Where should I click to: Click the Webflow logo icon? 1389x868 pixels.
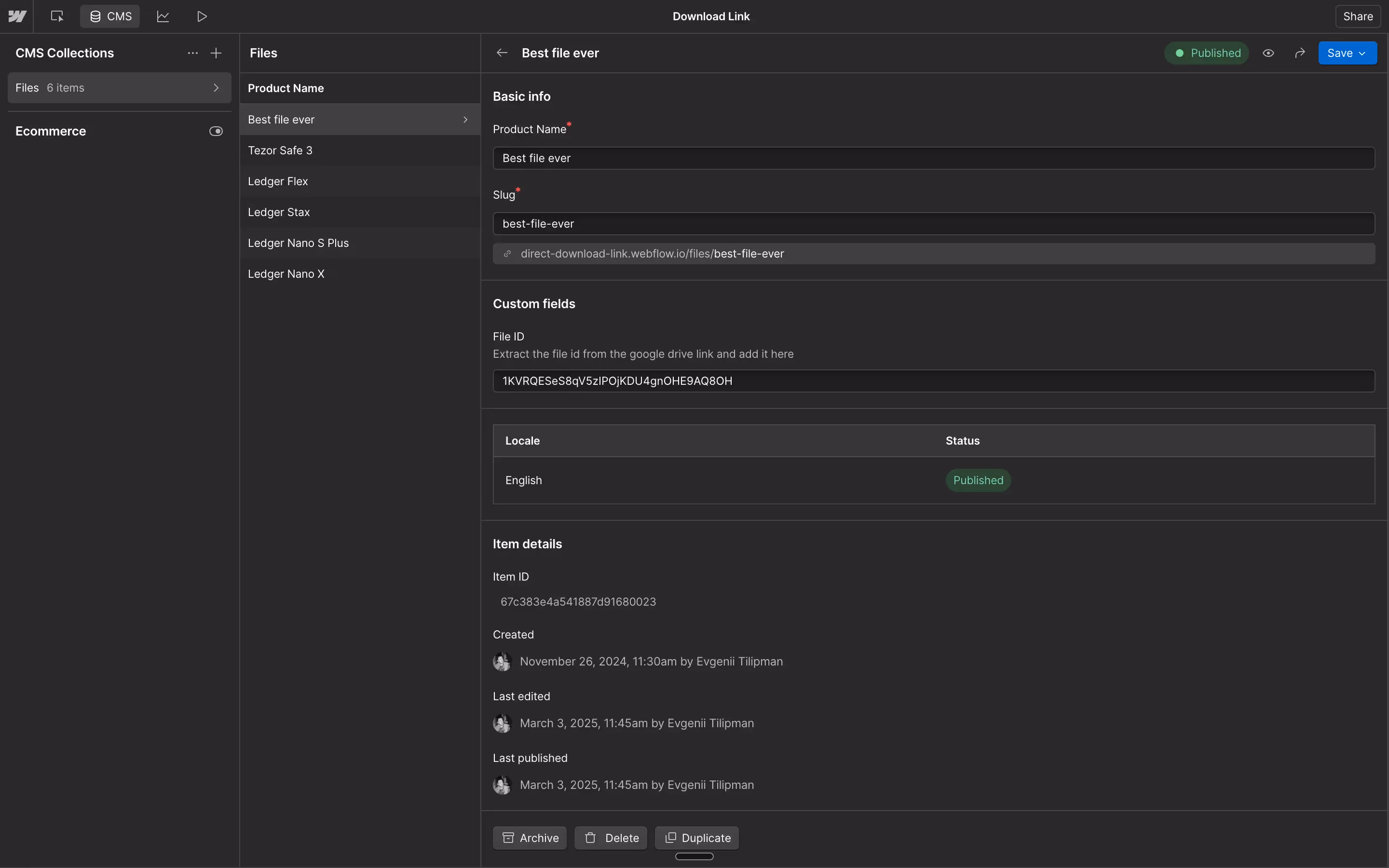[17, 16]
